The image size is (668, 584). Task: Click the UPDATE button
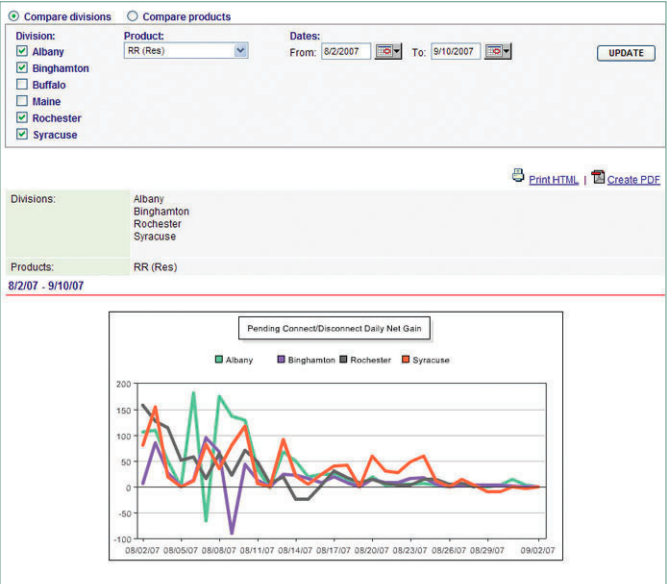click(x=626, y=53)
